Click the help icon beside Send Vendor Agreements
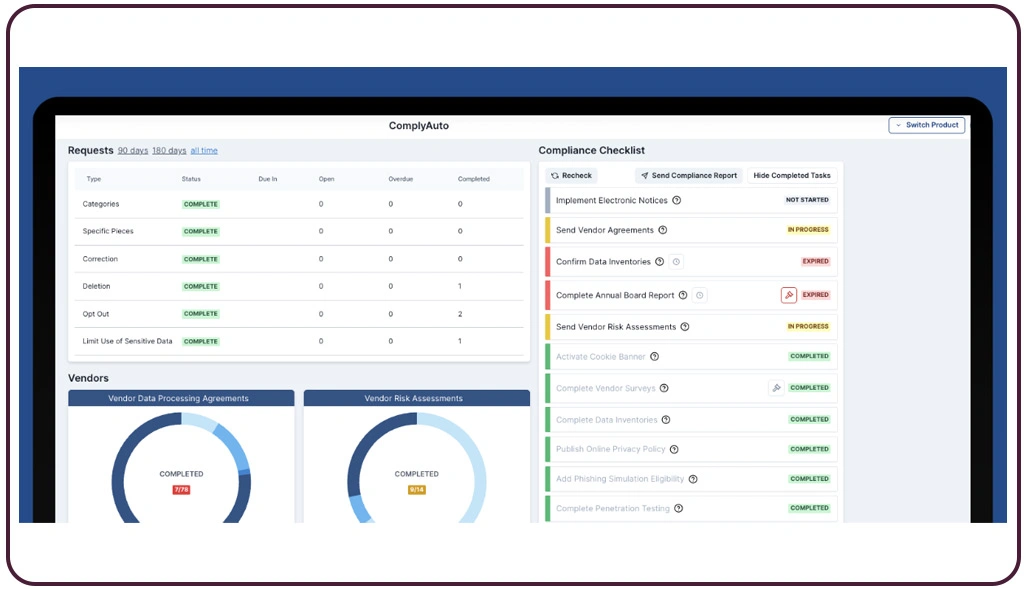Image resolution: width=1026 pixels, height=589 pixels. point(663,230)
